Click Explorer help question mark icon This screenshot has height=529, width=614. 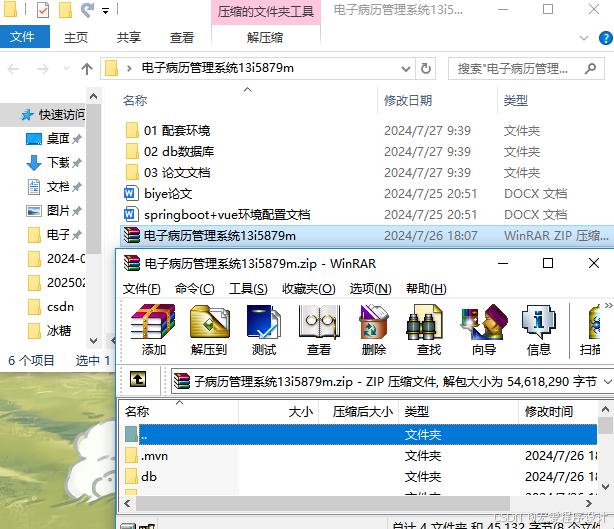pyautogui.click(x=606, y=38)
